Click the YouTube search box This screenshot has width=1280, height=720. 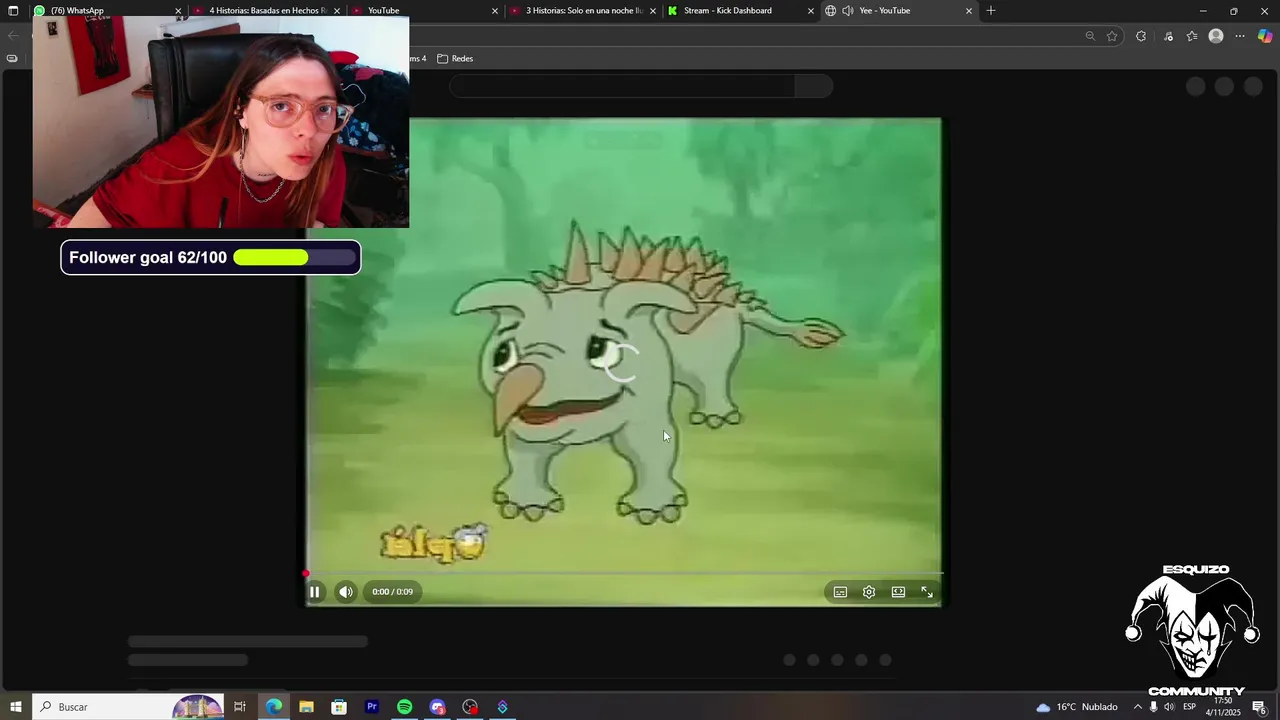(x=623, y=87)
